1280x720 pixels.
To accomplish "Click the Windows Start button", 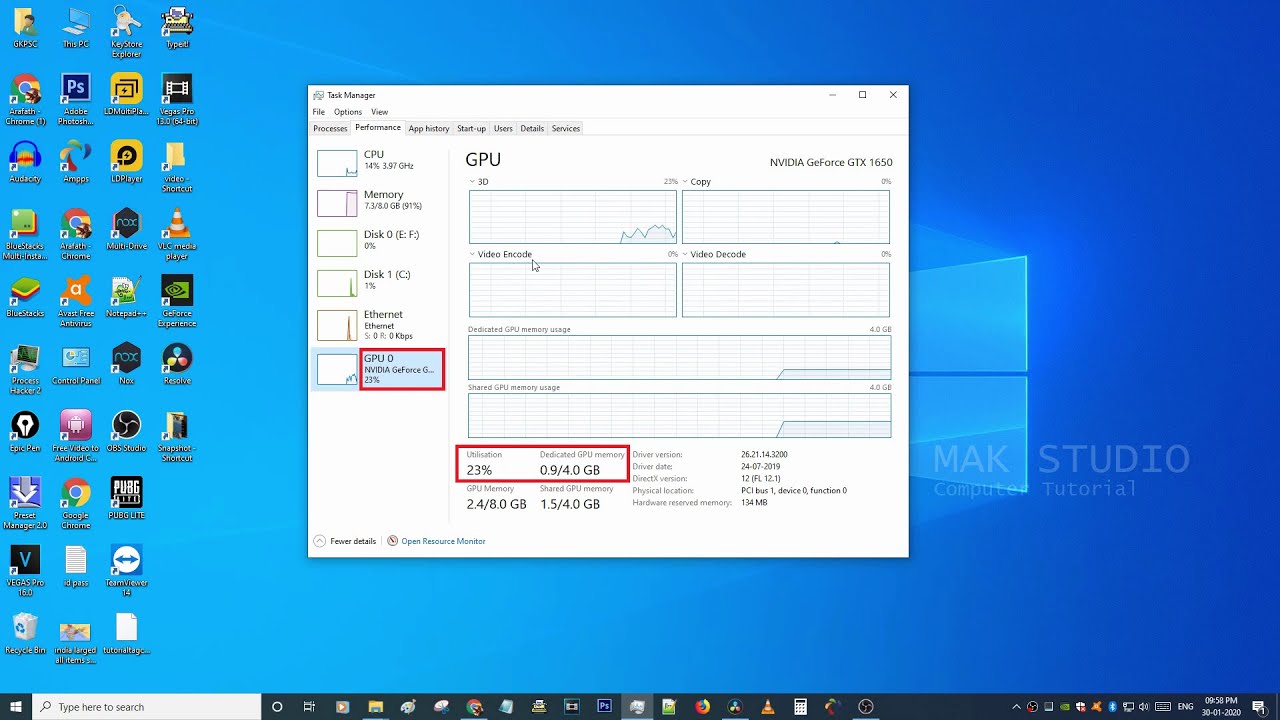I will (x=16, y=707).
